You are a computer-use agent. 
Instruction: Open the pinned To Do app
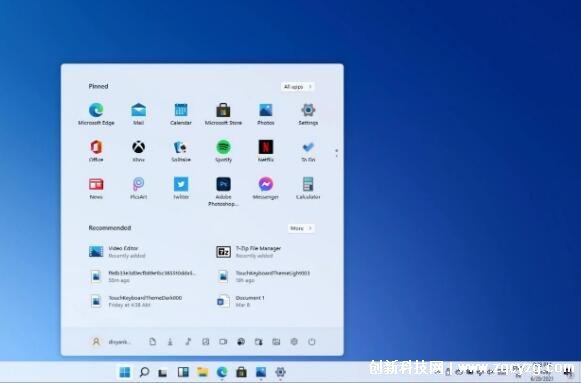(x=308, y=151)
